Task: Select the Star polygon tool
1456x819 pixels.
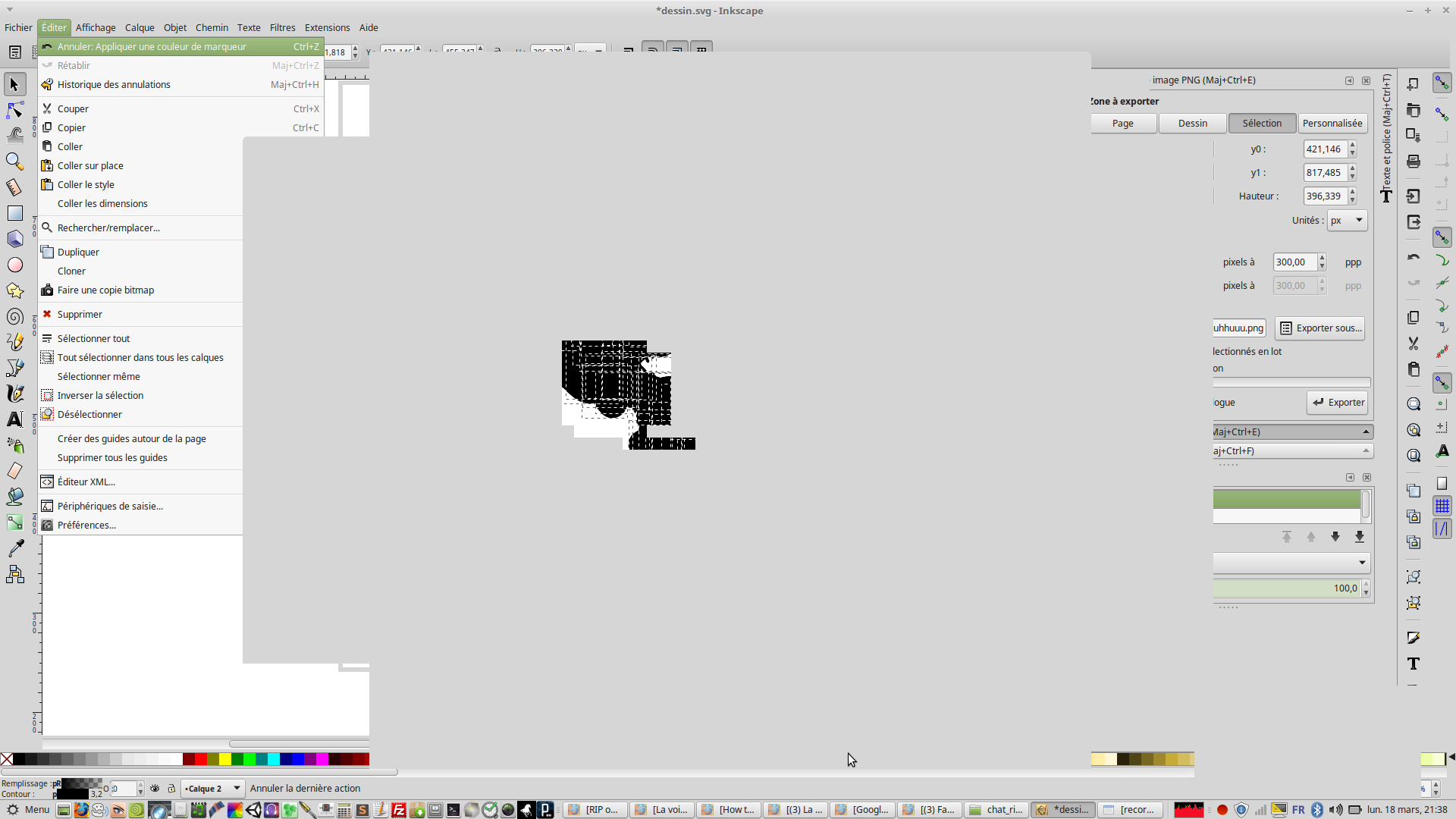Action: tap(14, 291)
